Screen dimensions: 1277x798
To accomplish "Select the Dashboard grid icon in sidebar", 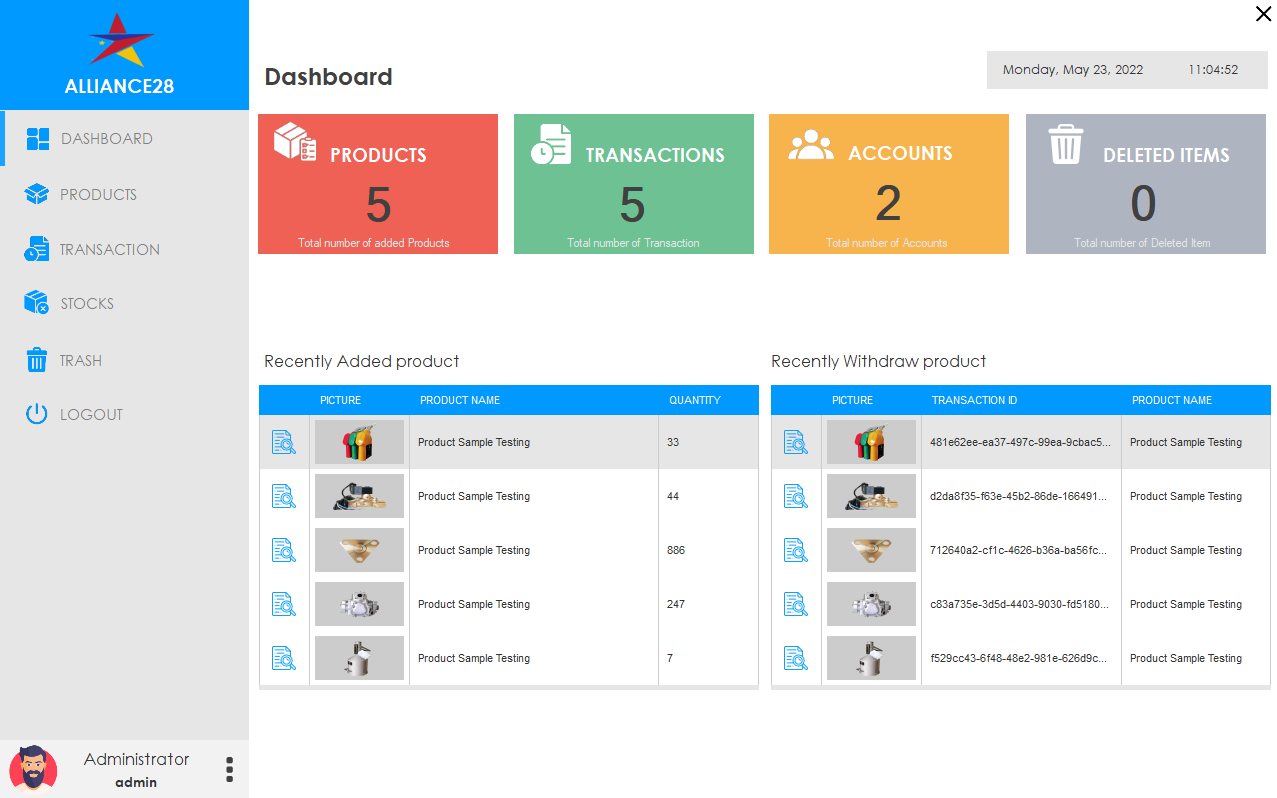I will point(38,137).
